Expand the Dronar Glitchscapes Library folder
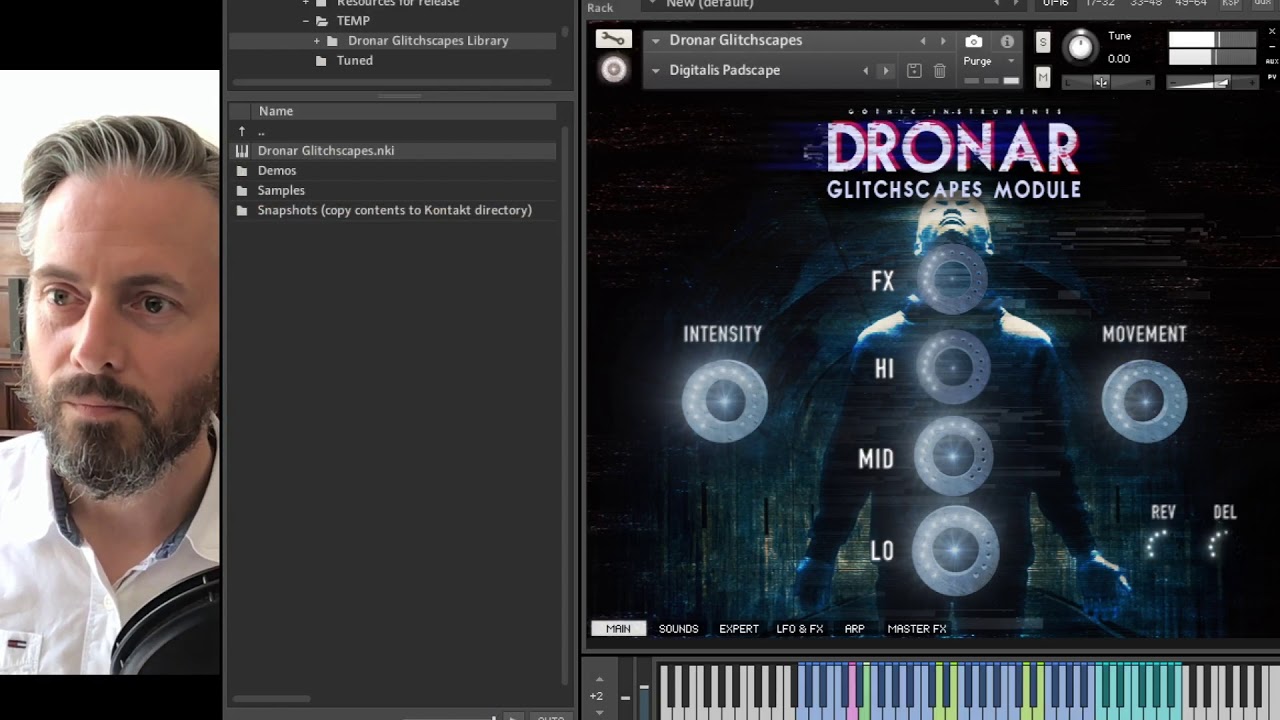The height and width of the screenshot is (720, 1280). pyautogui.click(x=317, y=41)
